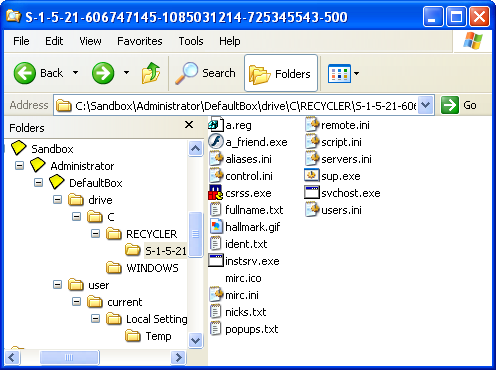Collapse the current folder node
Viewport: 496px width, 370px height.
(x=77, y=302)
